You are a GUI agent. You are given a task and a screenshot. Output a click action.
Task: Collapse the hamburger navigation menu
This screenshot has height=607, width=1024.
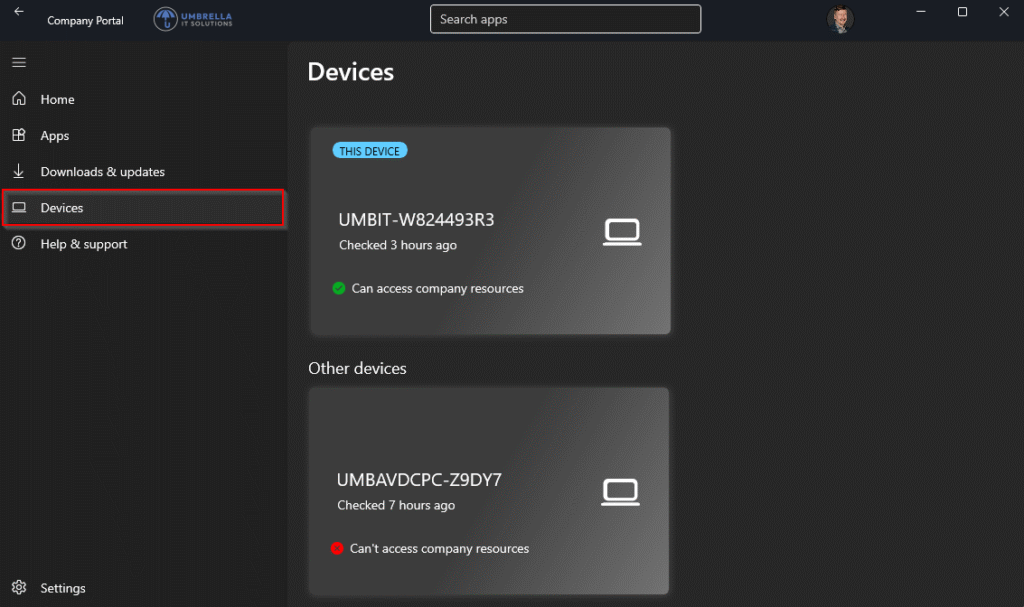(18, 63)
